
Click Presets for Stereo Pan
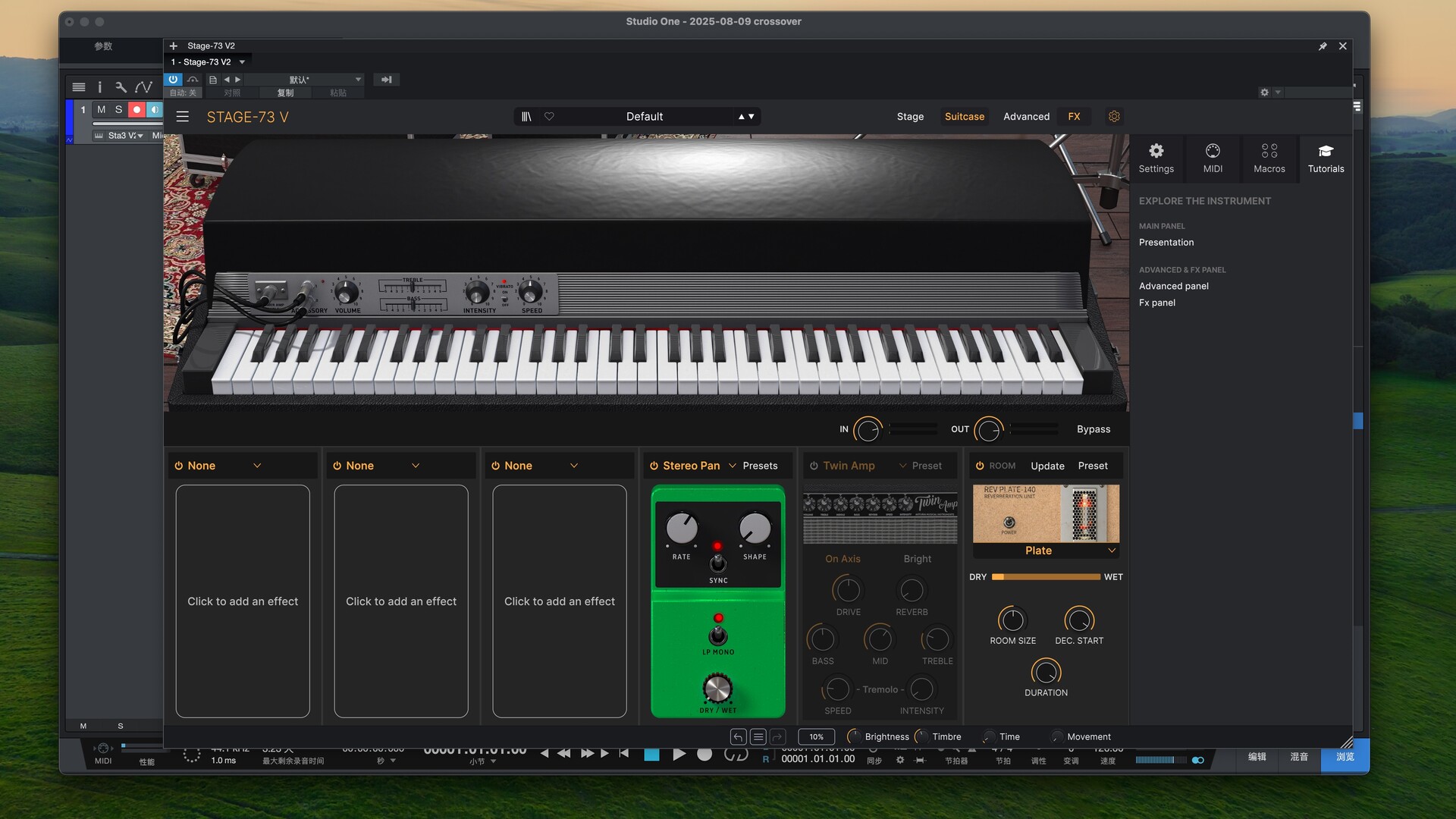760,466
